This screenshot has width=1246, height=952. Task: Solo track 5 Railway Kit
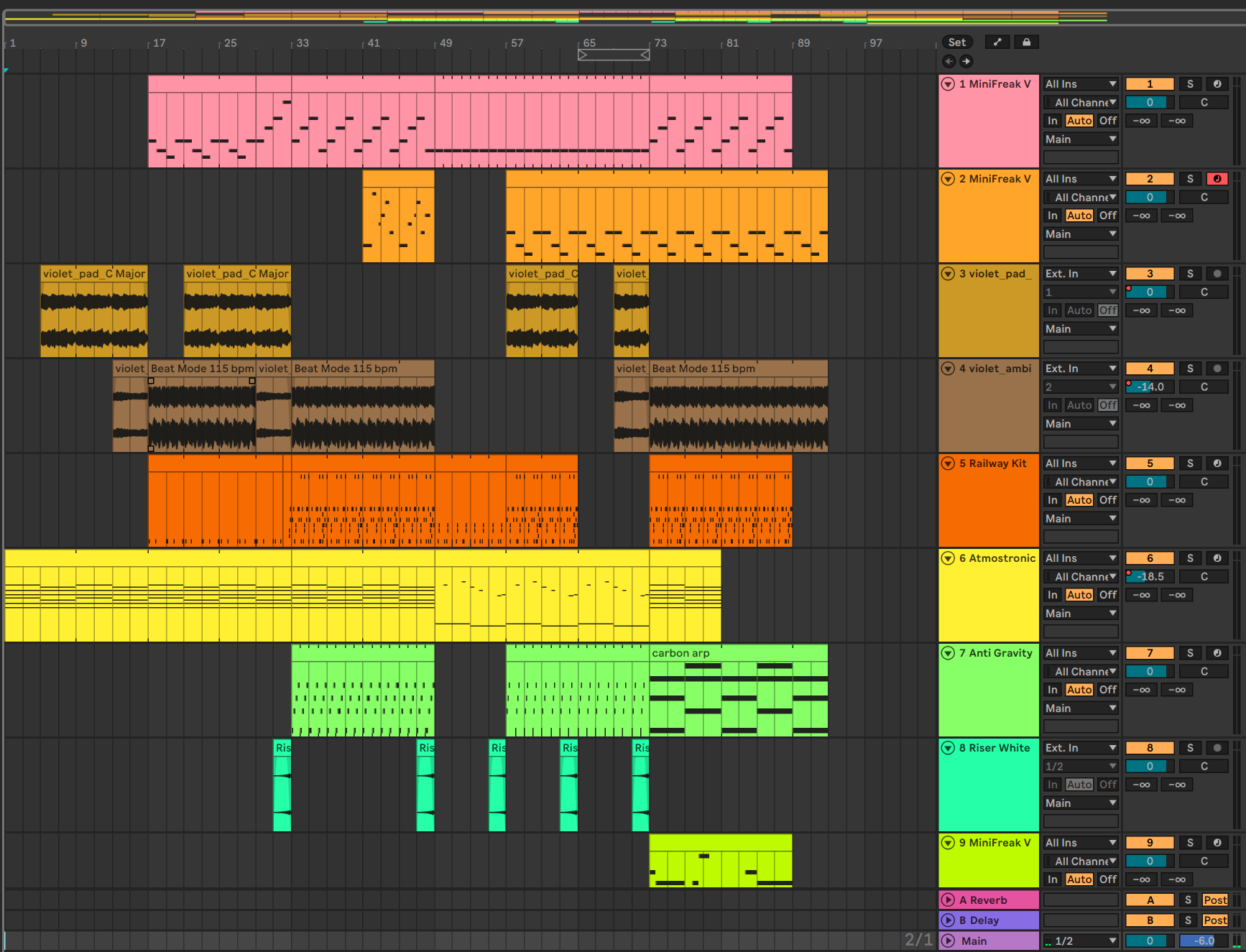1190,463
